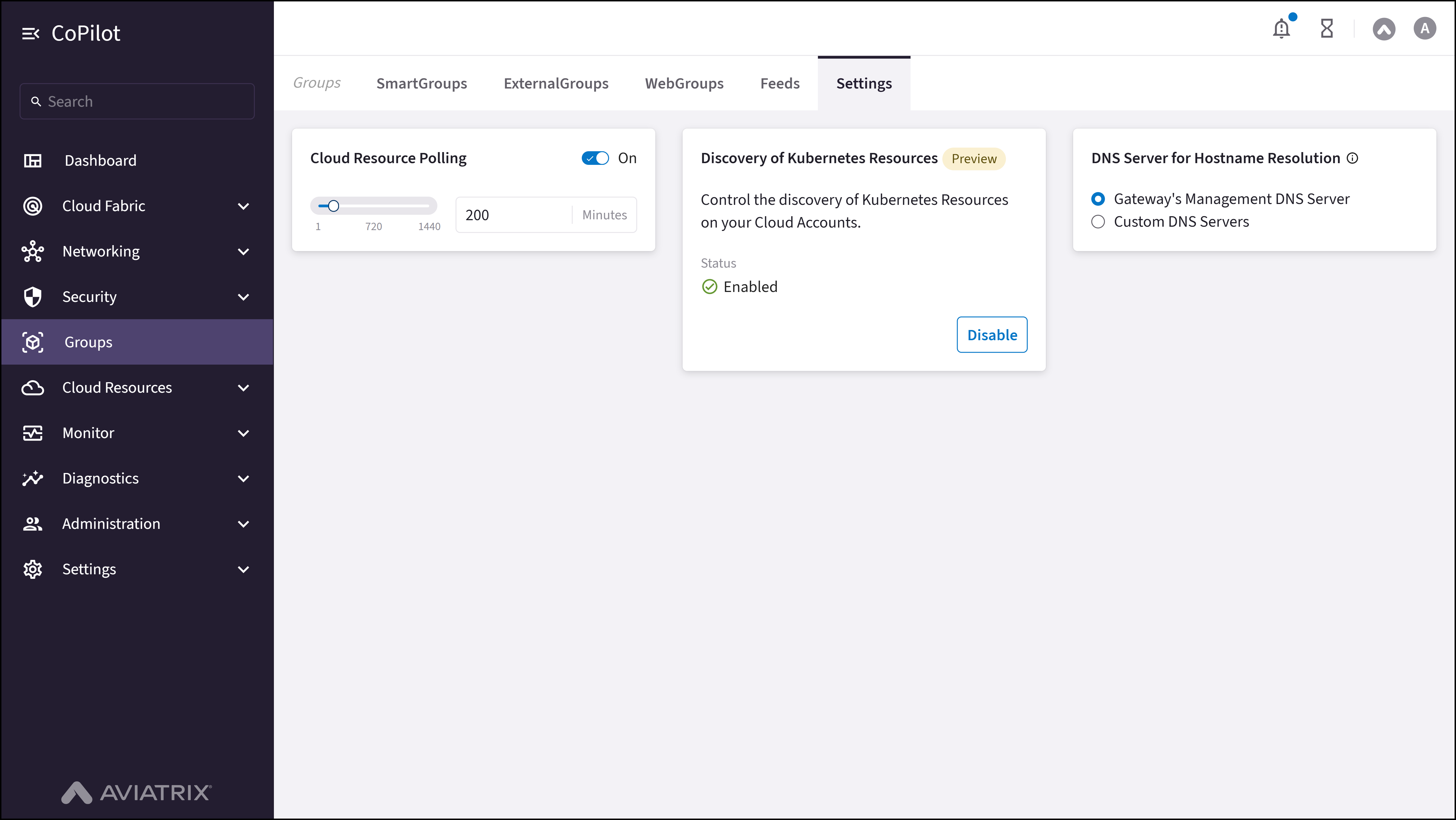Viewport: 1456px width, 820px height.
Task: Click the Security shield icon in sidebar
Action: [32, 297]
